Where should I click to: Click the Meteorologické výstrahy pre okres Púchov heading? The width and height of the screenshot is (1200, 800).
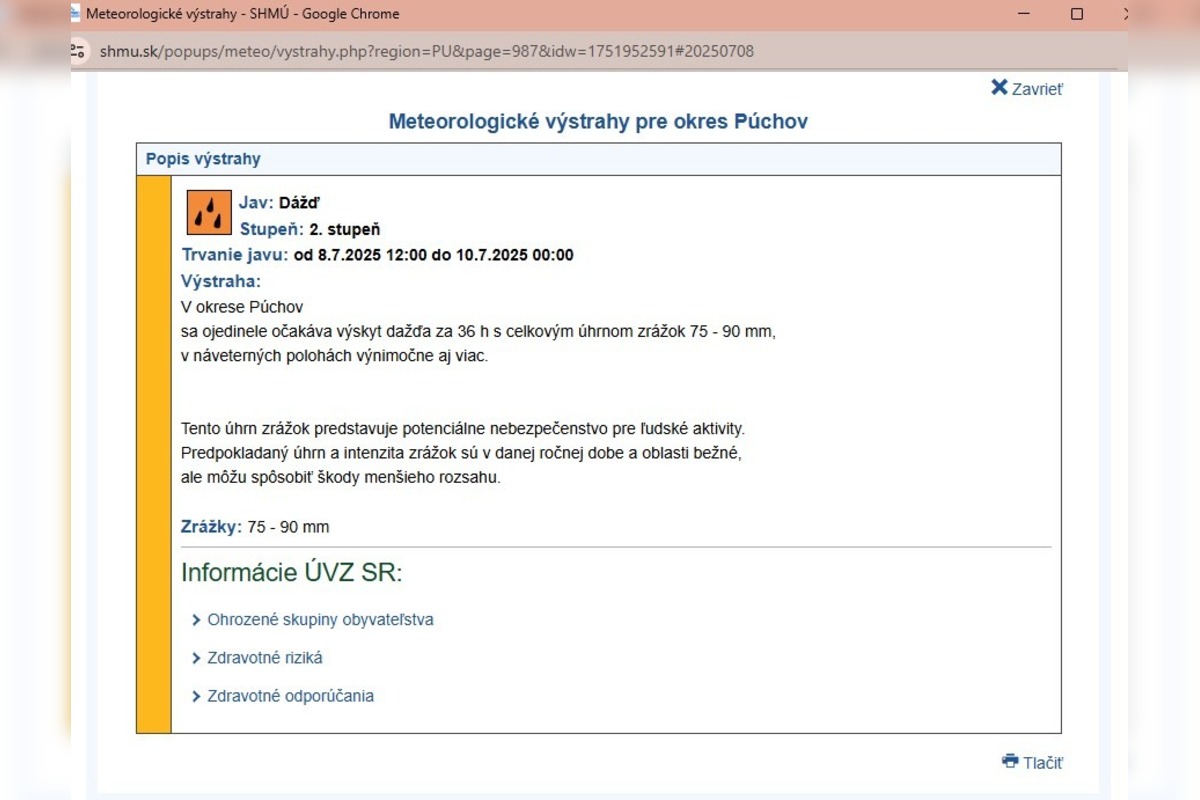(x=598, y=122)
